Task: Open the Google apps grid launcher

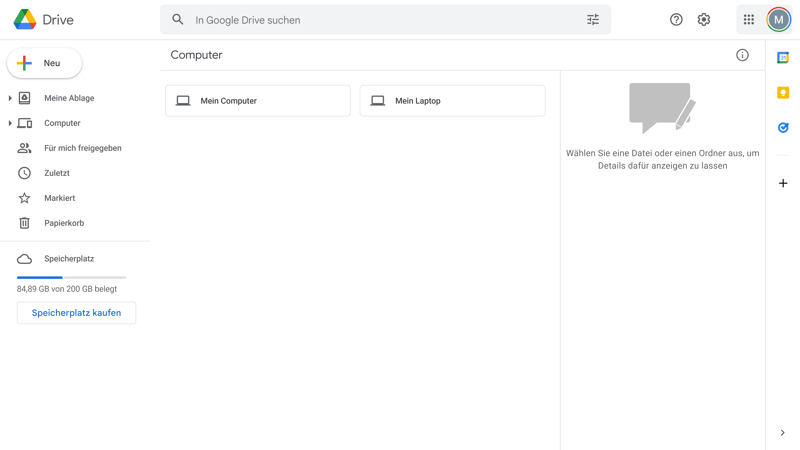Action: (748, 20)
